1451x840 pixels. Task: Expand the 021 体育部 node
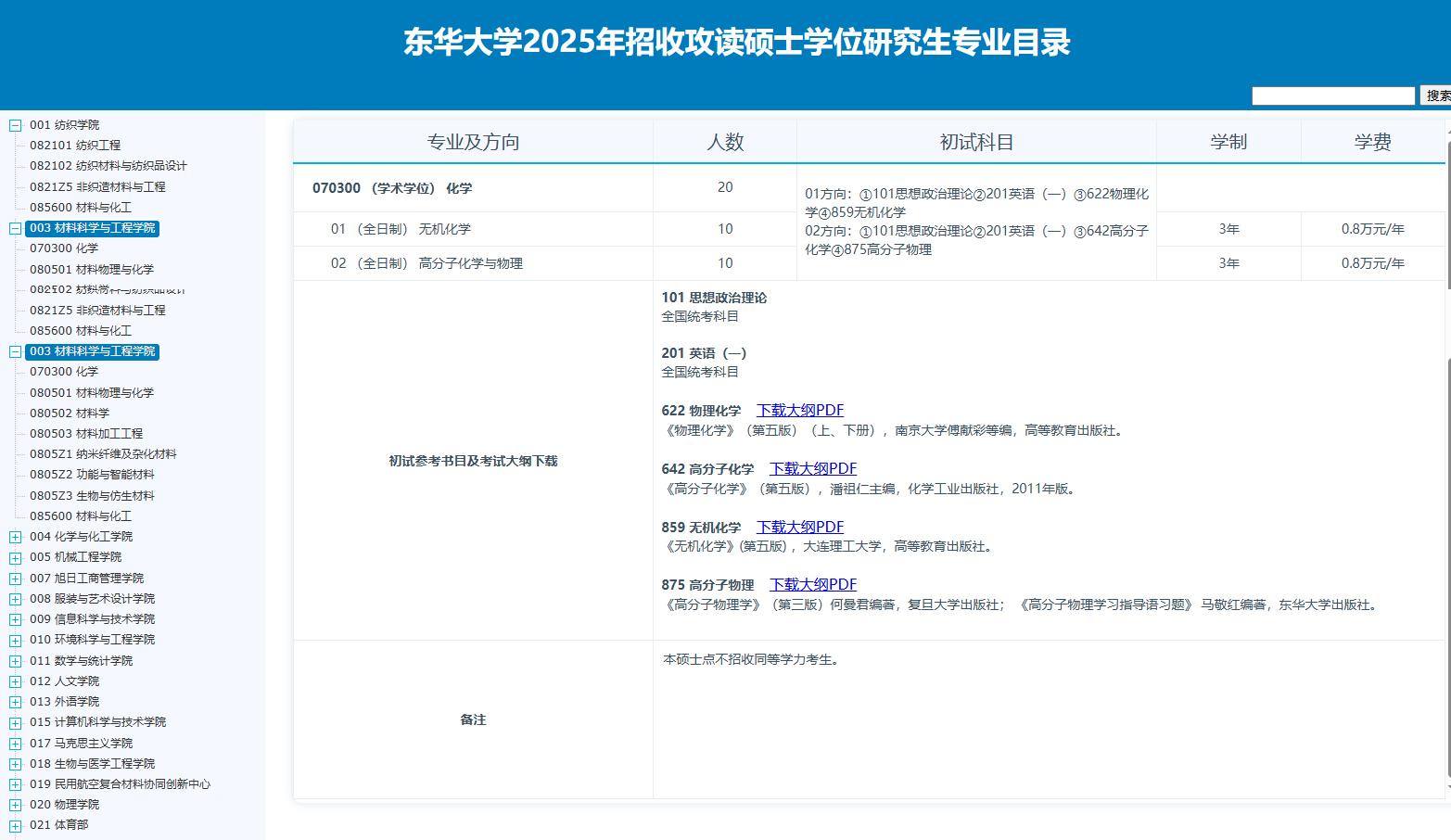15,825
